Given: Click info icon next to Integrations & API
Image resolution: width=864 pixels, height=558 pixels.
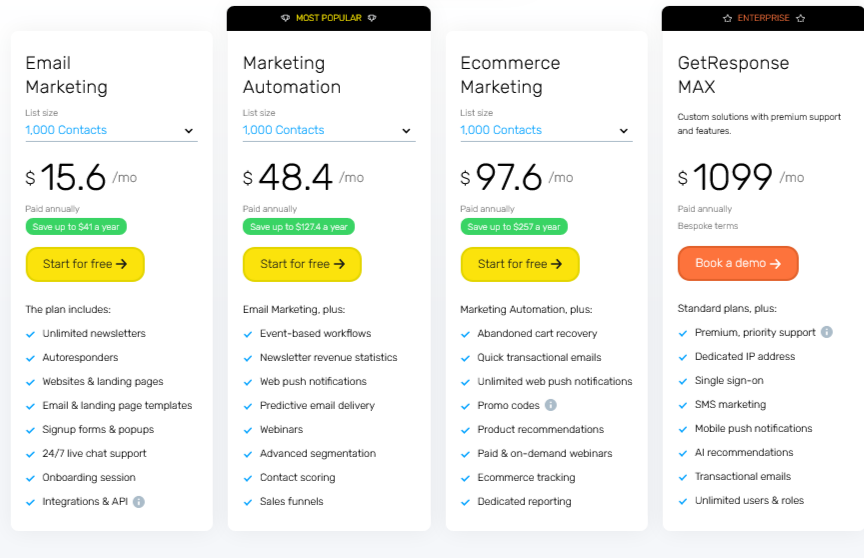Looking at the screenshot, I should click(139, 502).
